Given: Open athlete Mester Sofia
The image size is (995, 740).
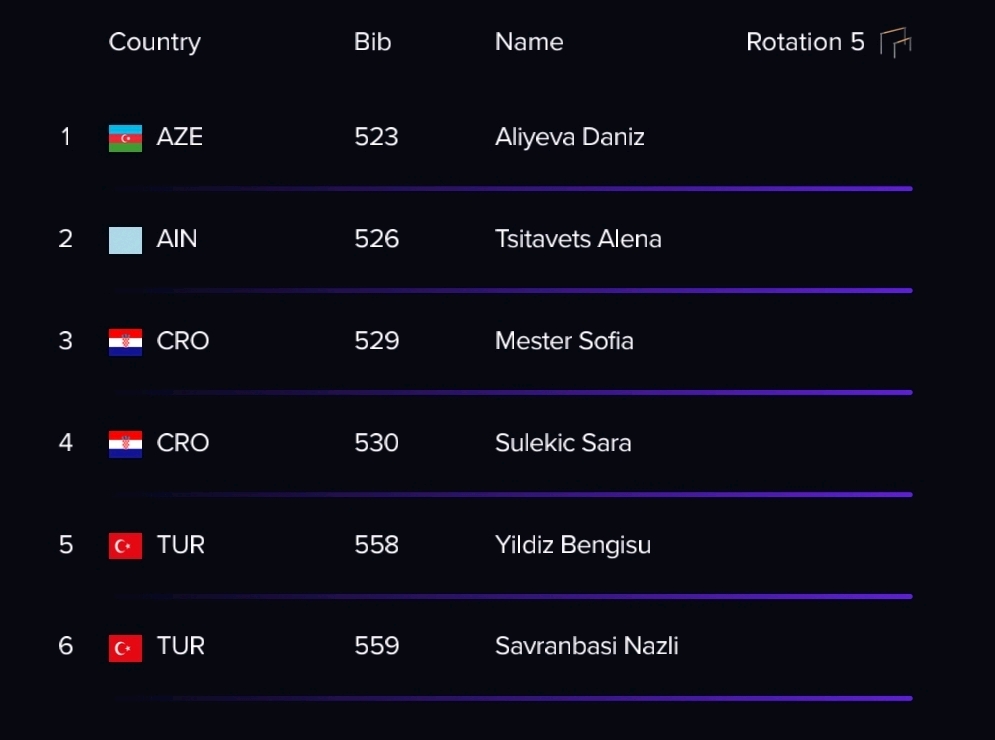Looking at the screenshot, I should [x=564, y=341].
